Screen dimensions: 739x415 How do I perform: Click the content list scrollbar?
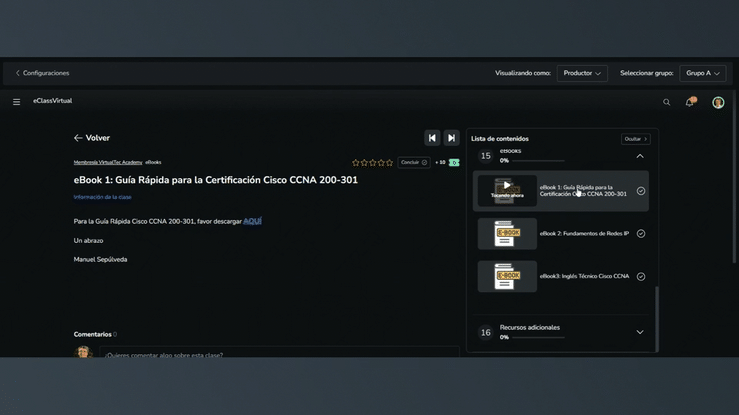tap(657, 318)
